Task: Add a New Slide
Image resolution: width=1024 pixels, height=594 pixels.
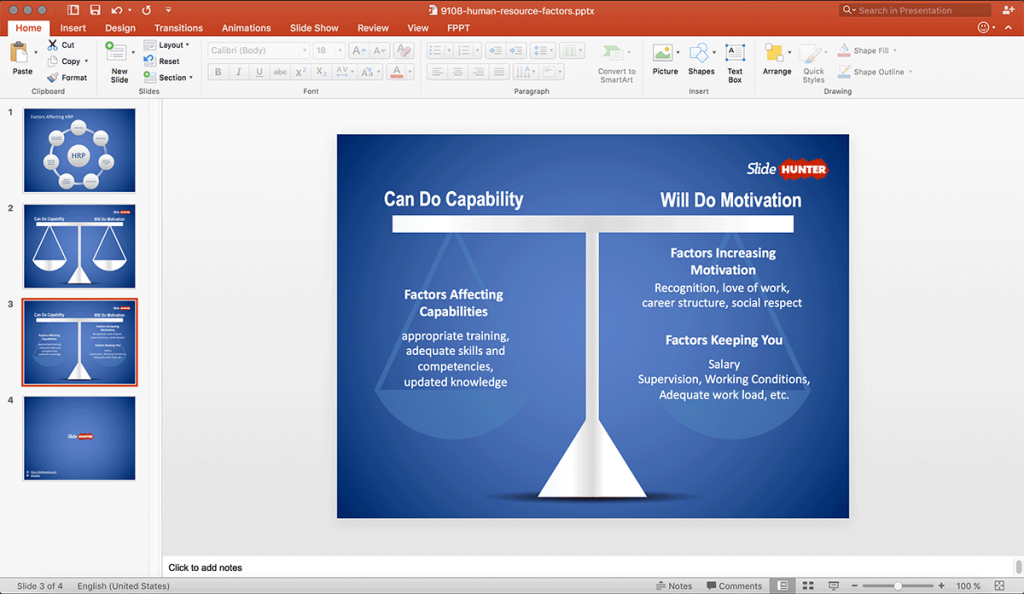Action: [x=119, y=62]
